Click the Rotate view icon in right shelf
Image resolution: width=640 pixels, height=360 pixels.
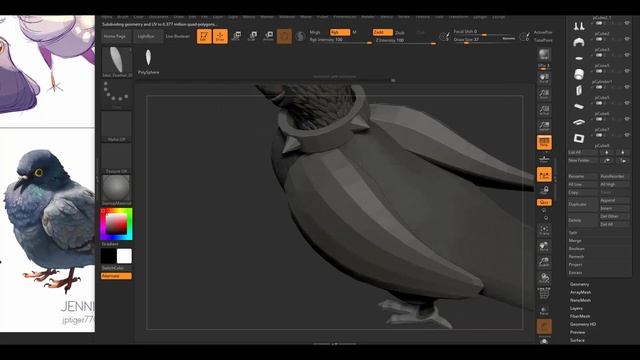coord(544,278)
